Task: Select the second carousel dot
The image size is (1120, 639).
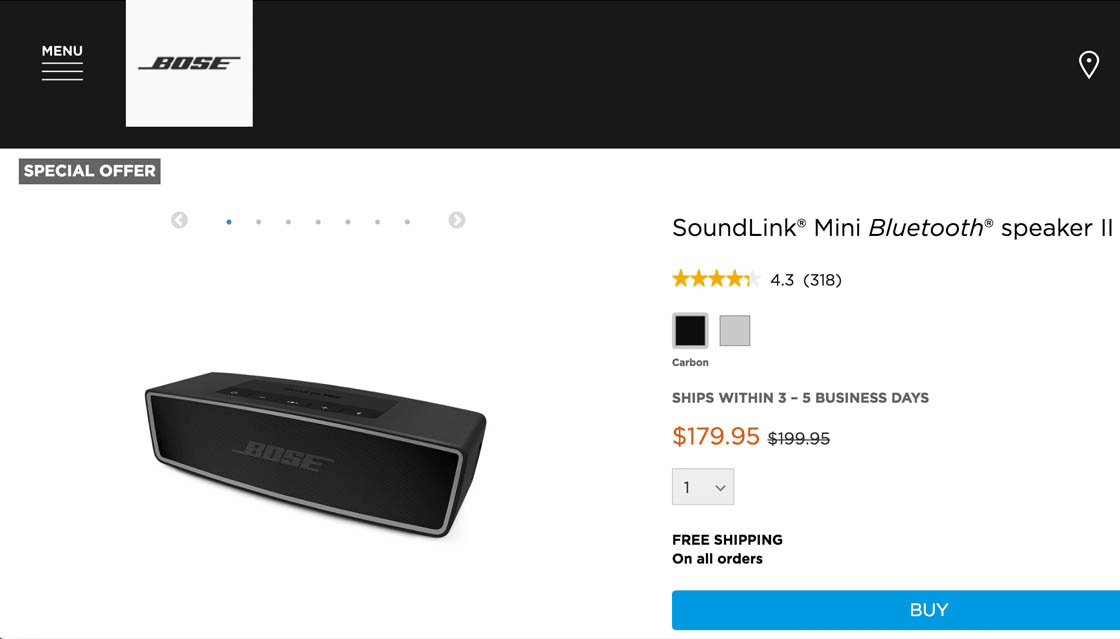Action: [x=259, y=222]
